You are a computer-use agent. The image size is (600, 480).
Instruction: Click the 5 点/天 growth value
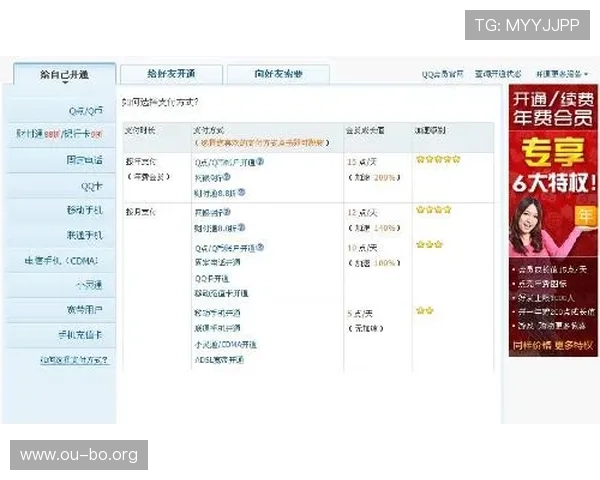pyautogui.click(x=360, y=314)
